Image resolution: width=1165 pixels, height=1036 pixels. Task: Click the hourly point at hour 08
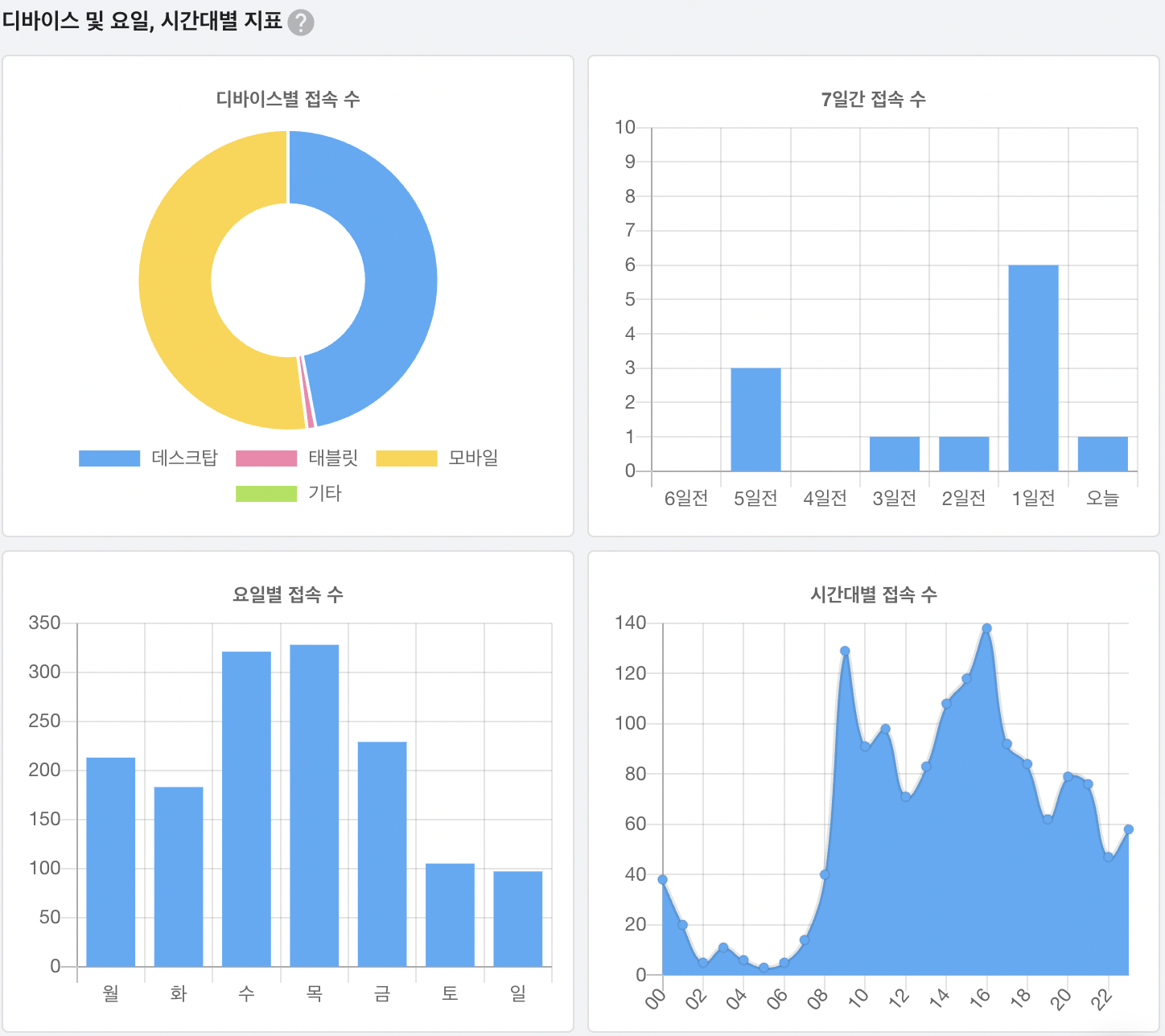825,874
